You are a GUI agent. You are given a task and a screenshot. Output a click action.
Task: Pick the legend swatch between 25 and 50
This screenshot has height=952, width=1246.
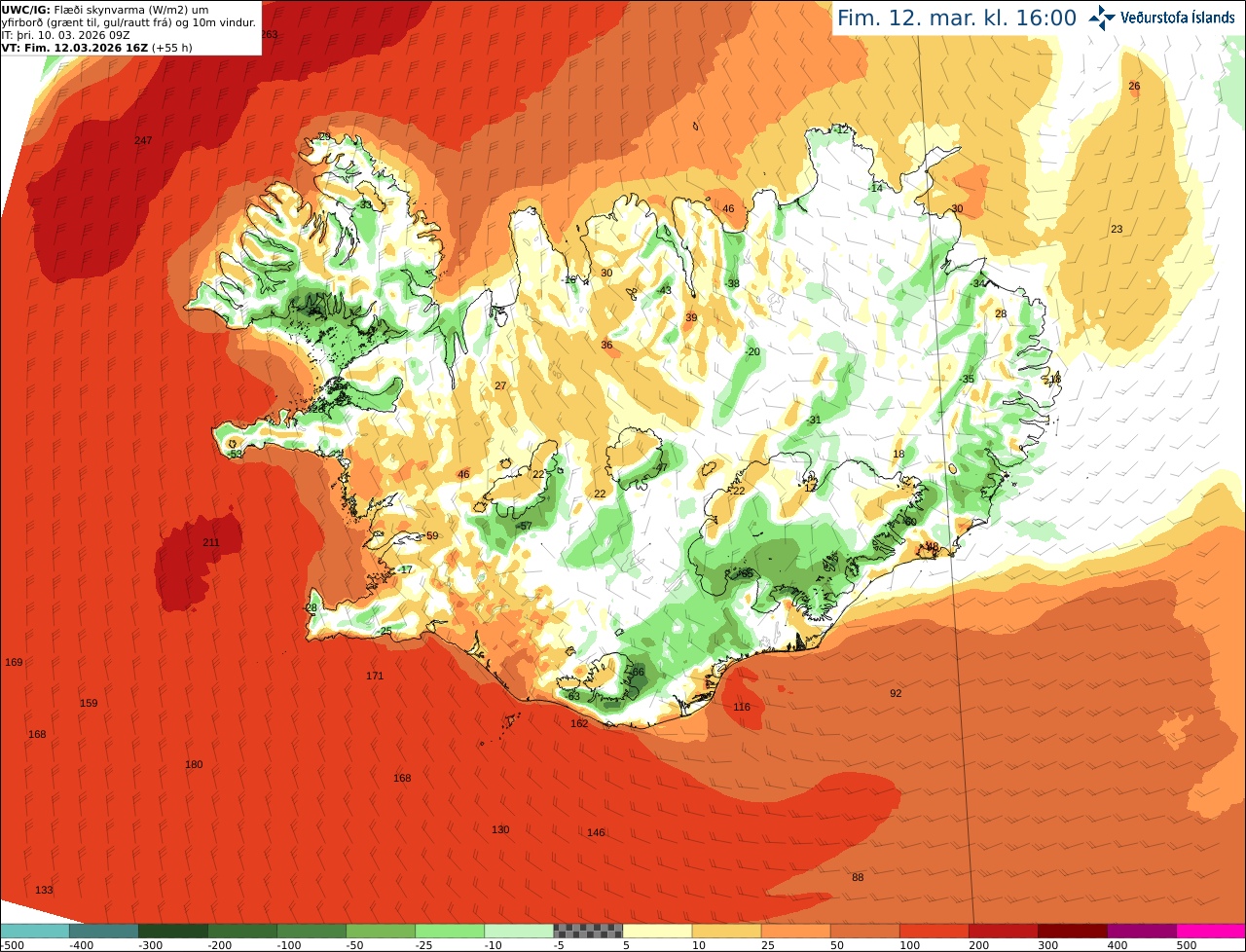[795, 931]
